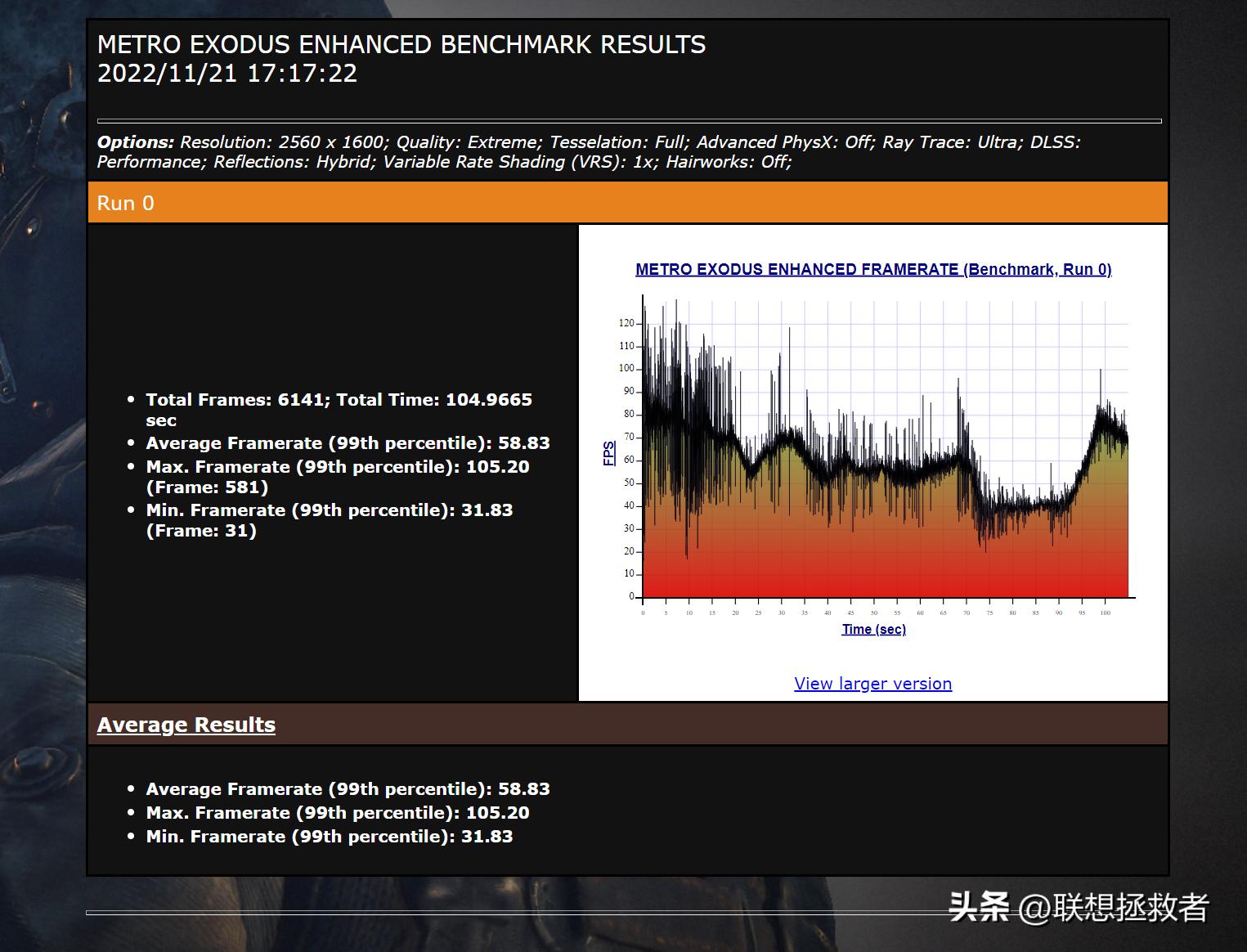Viewport: 1247px width, 952px height.
Task: Click Max. Framerate entry showing Frame: 581
Action: point(337,477)
